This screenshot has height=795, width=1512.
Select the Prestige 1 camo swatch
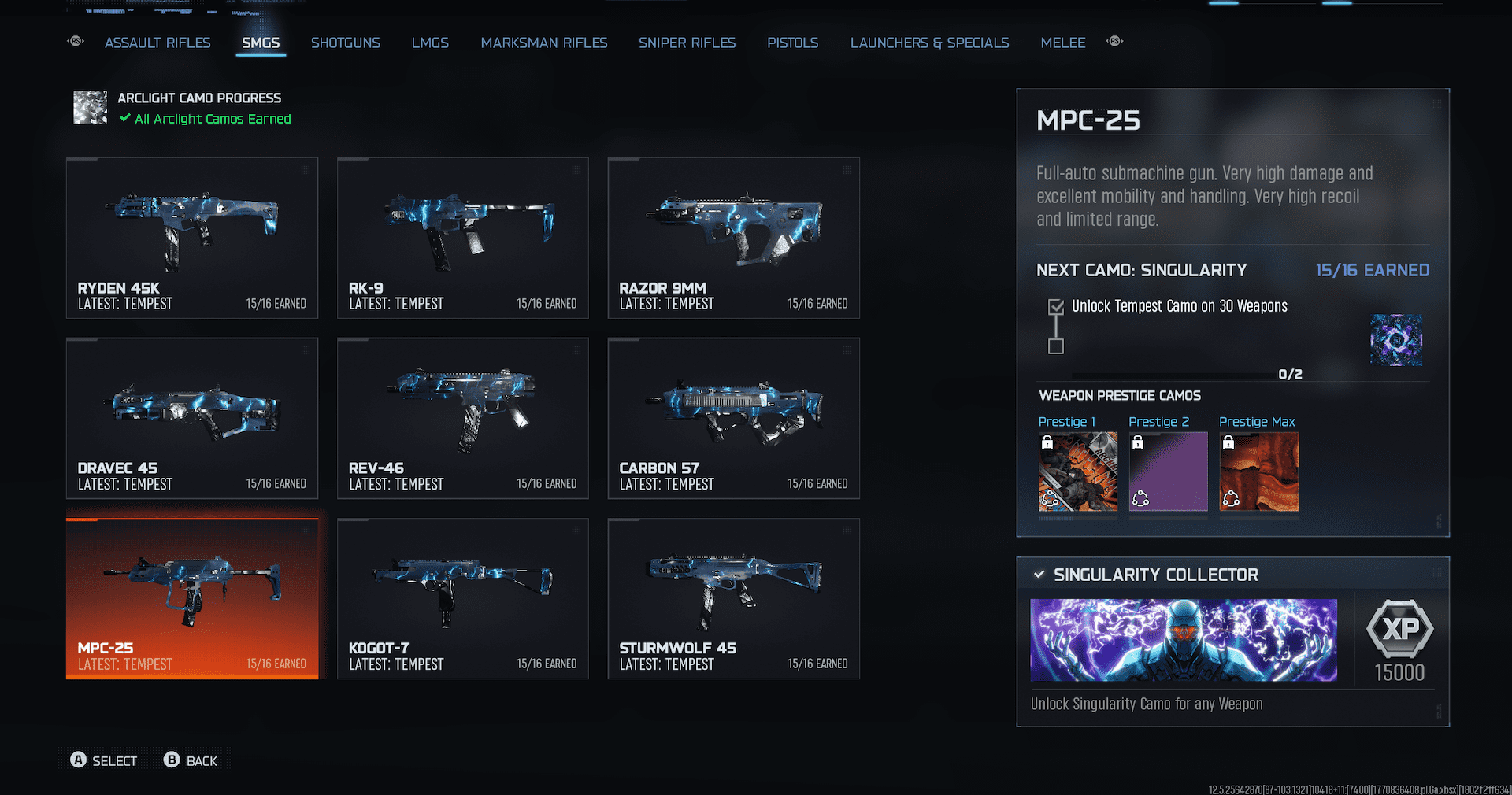coord(1077,471)
